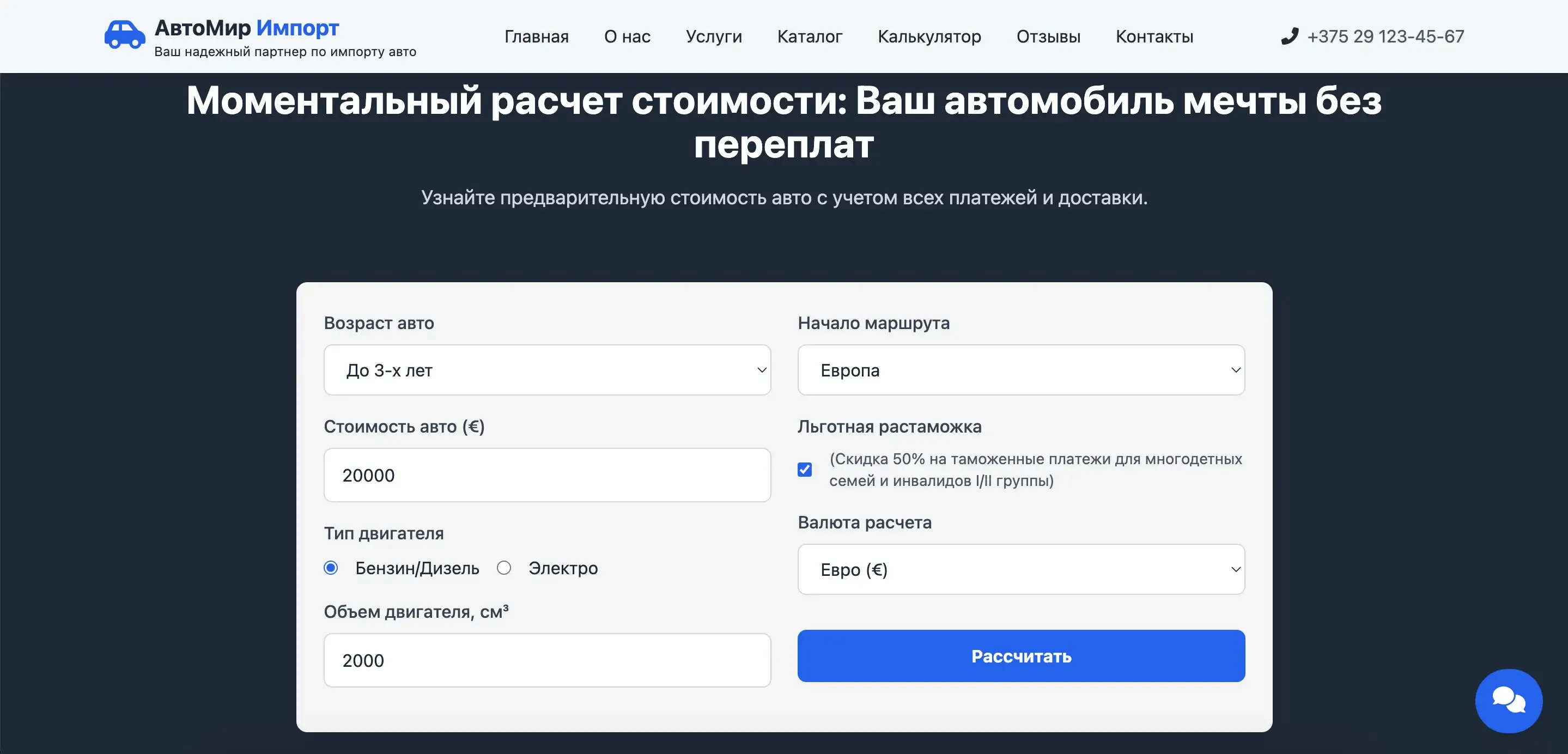Go to Контакты page
The image size is (1568, 754).
[x=1154, y=37]
